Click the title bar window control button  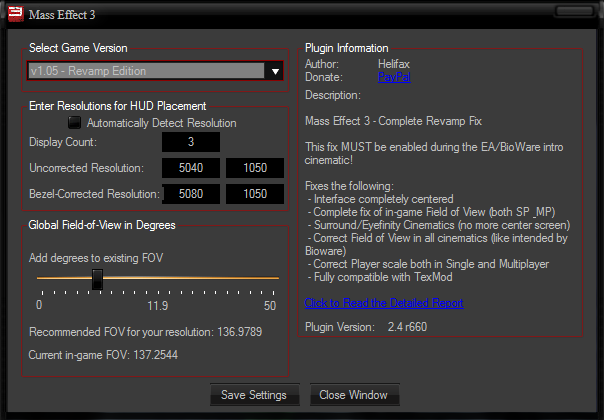pos(574,11)
